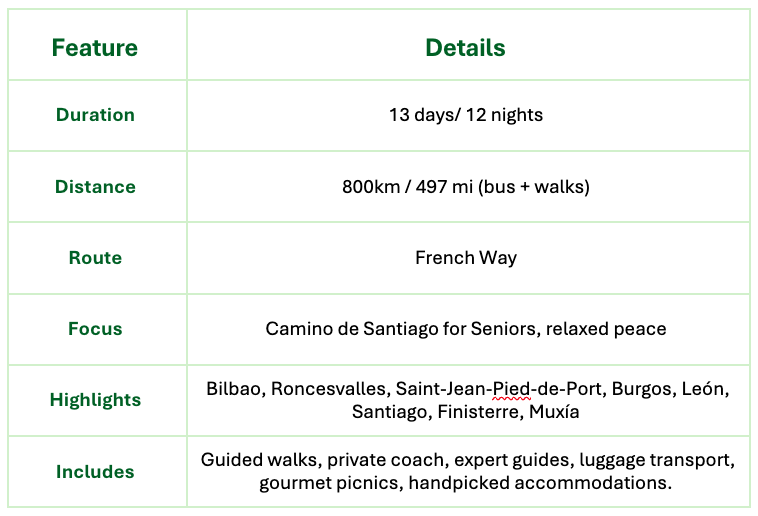Click the underlined word Pied

[511, 388]
